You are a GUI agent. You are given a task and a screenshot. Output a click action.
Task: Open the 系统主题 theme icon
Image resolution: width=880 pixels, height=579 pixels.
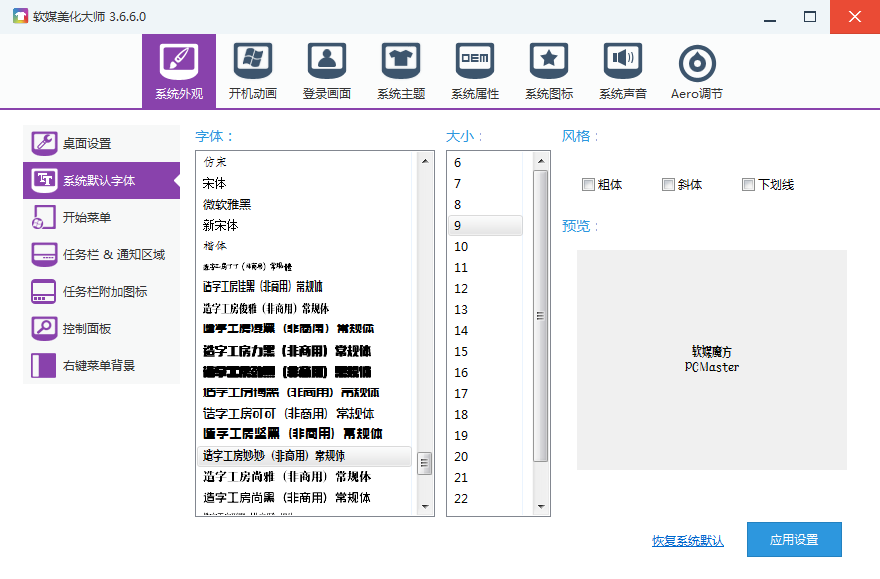click(x=400, y=71)
